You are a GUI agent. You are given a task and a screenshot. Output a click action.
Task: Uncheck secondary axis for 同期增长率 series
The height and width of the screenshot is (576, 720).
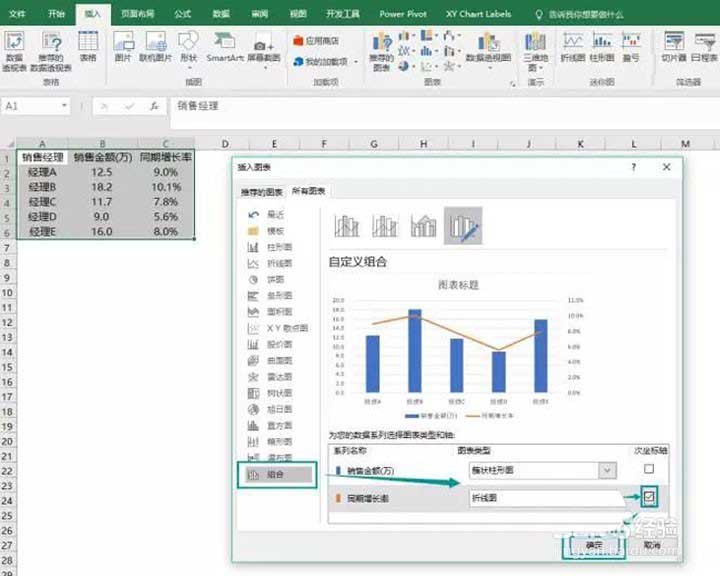tap(649, 497)
